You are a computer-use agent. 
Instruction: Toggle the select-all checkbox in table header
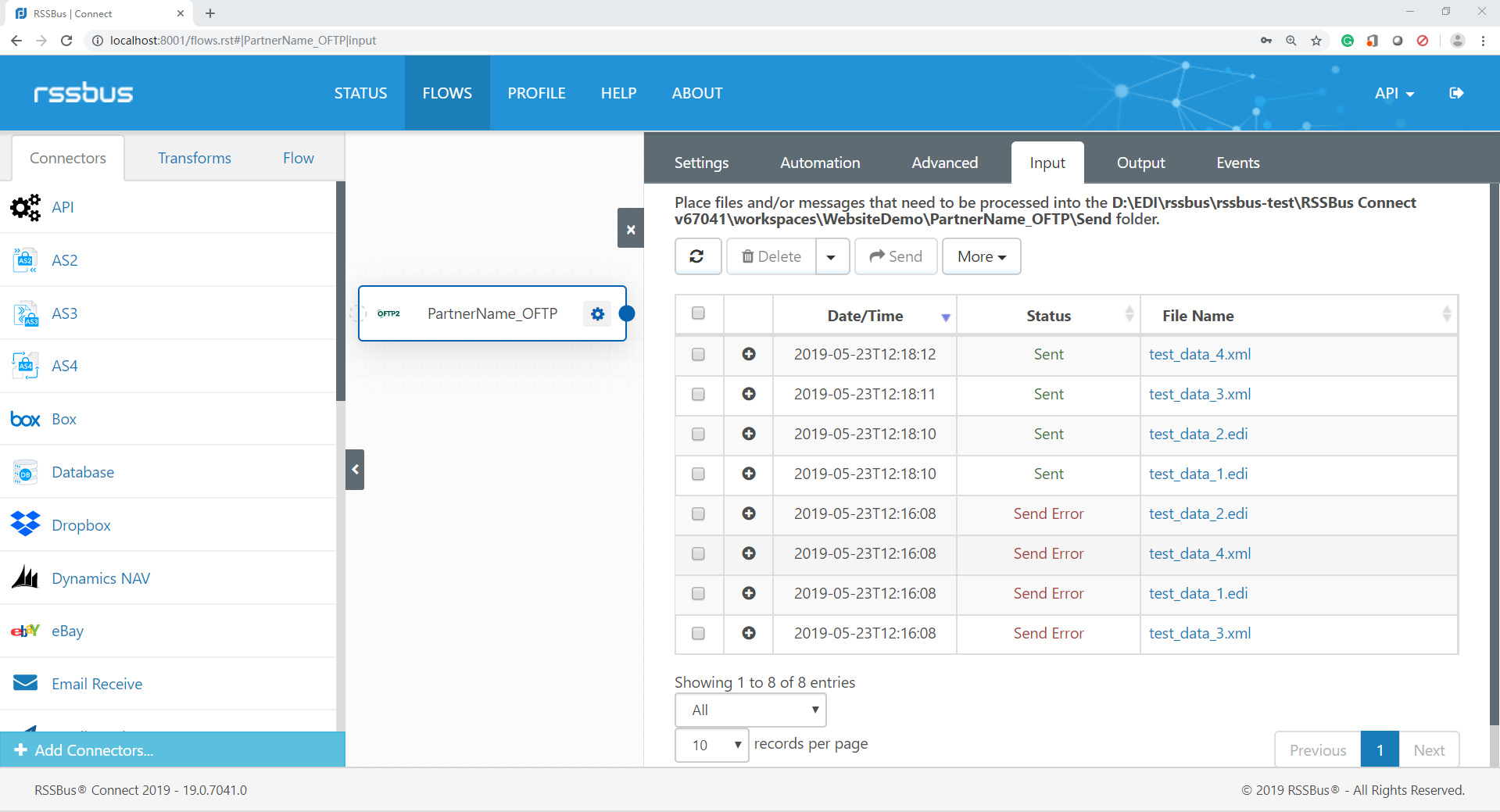[x=698, y=313]
